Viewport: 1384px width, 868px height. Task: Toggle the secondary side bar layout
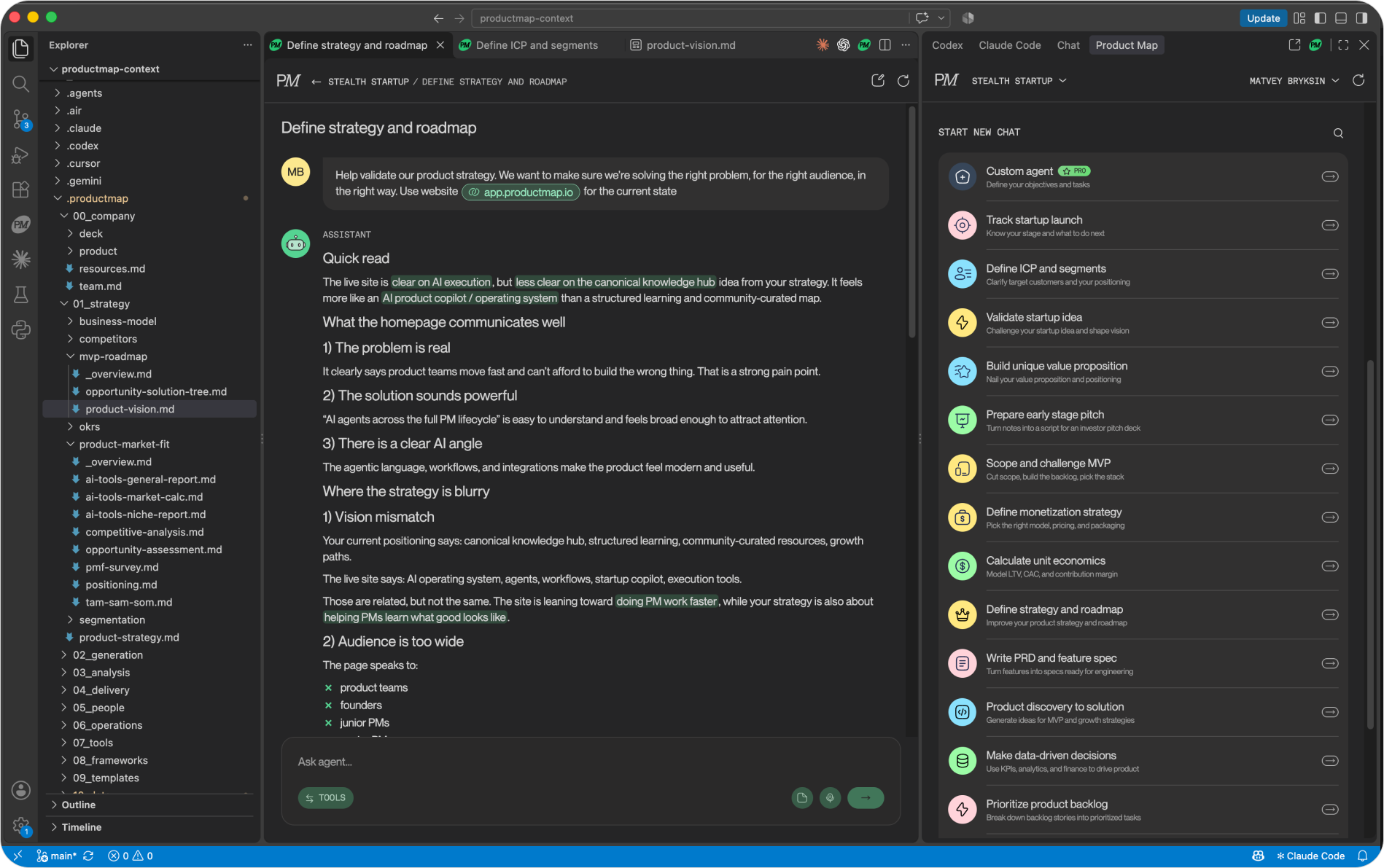pos(1361,18)
